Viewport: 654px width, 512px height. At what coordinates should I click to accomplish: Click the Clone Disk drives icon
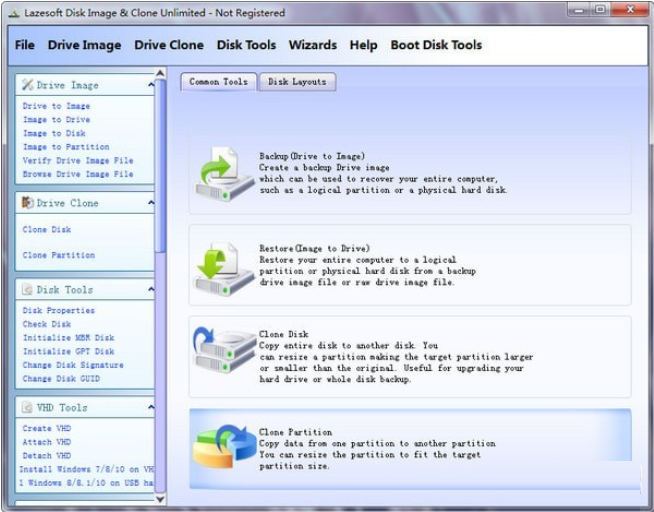[224, 349]
